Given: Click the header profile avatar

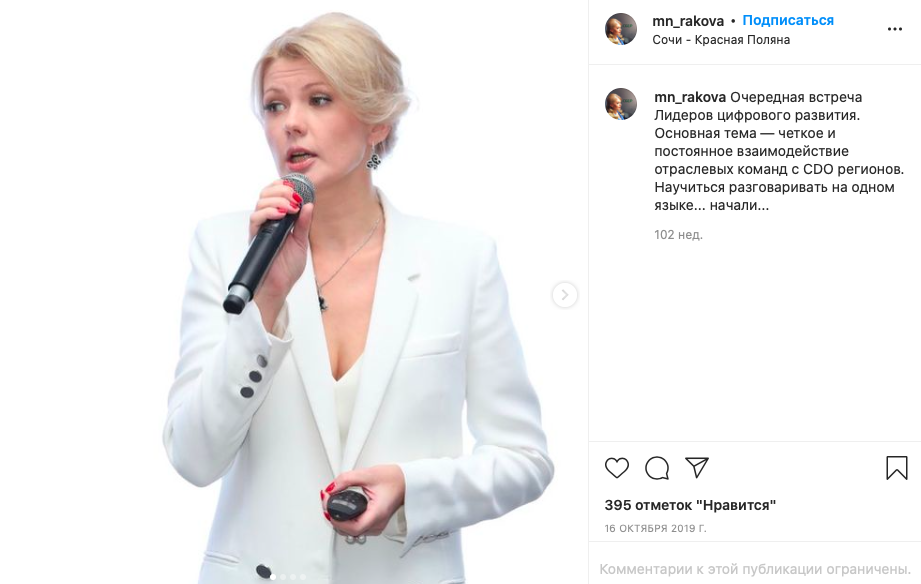Looking at the screenshot, I should point(621,29).
